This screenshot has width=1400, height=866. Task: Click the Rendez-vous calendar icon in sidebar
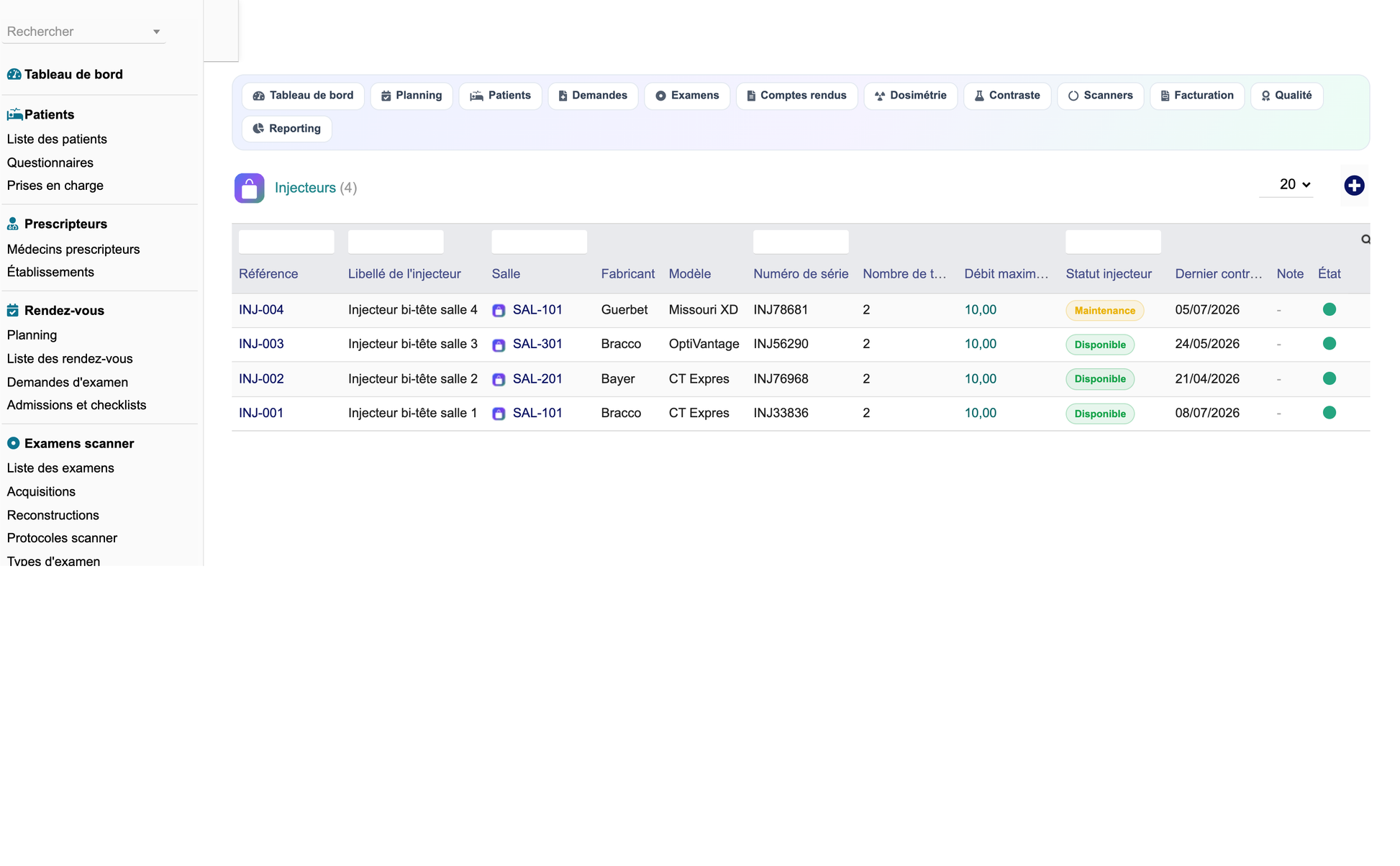pyautogui.click(x=13, y=310)
